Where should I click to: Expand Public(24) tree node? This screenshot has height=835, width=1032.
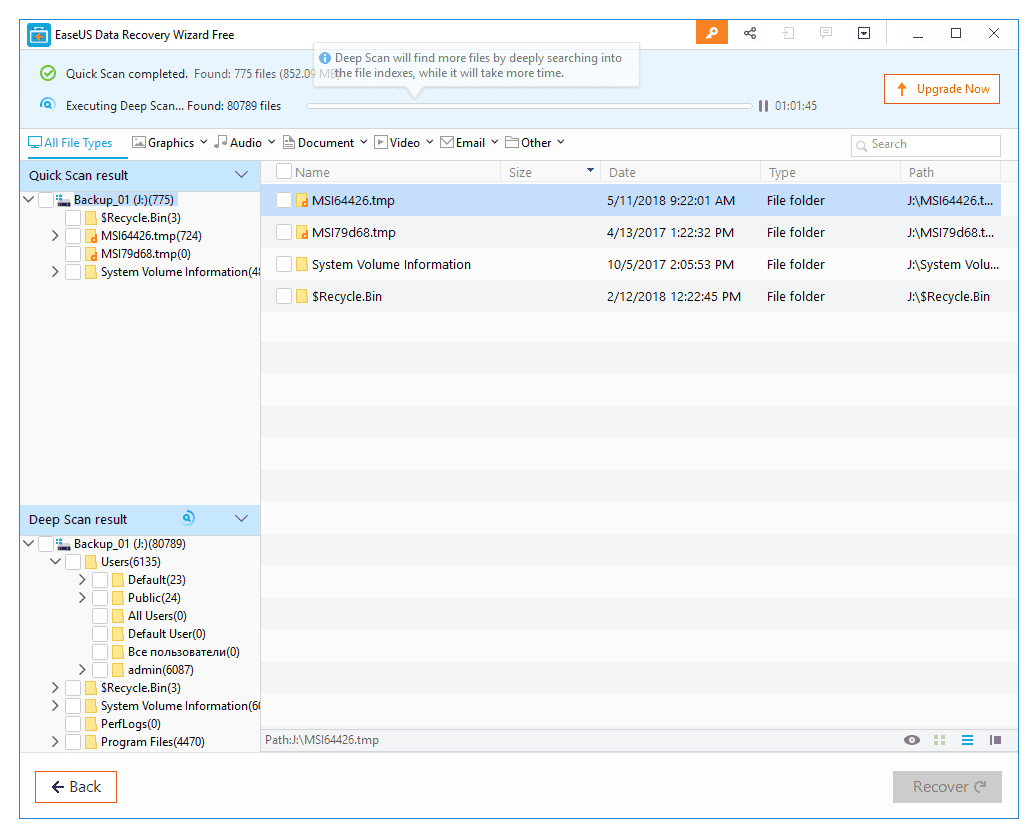82,597
